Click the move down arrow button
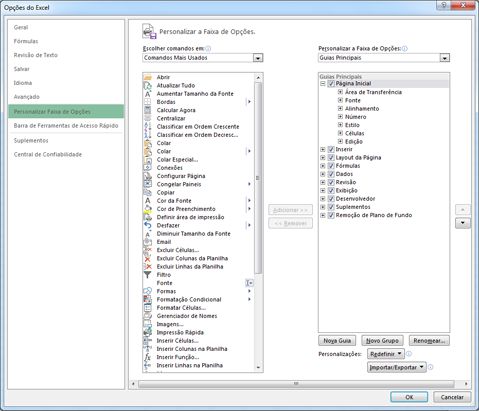Image resolution: width=479 pixels, height=411 pixels. (463, 223)
